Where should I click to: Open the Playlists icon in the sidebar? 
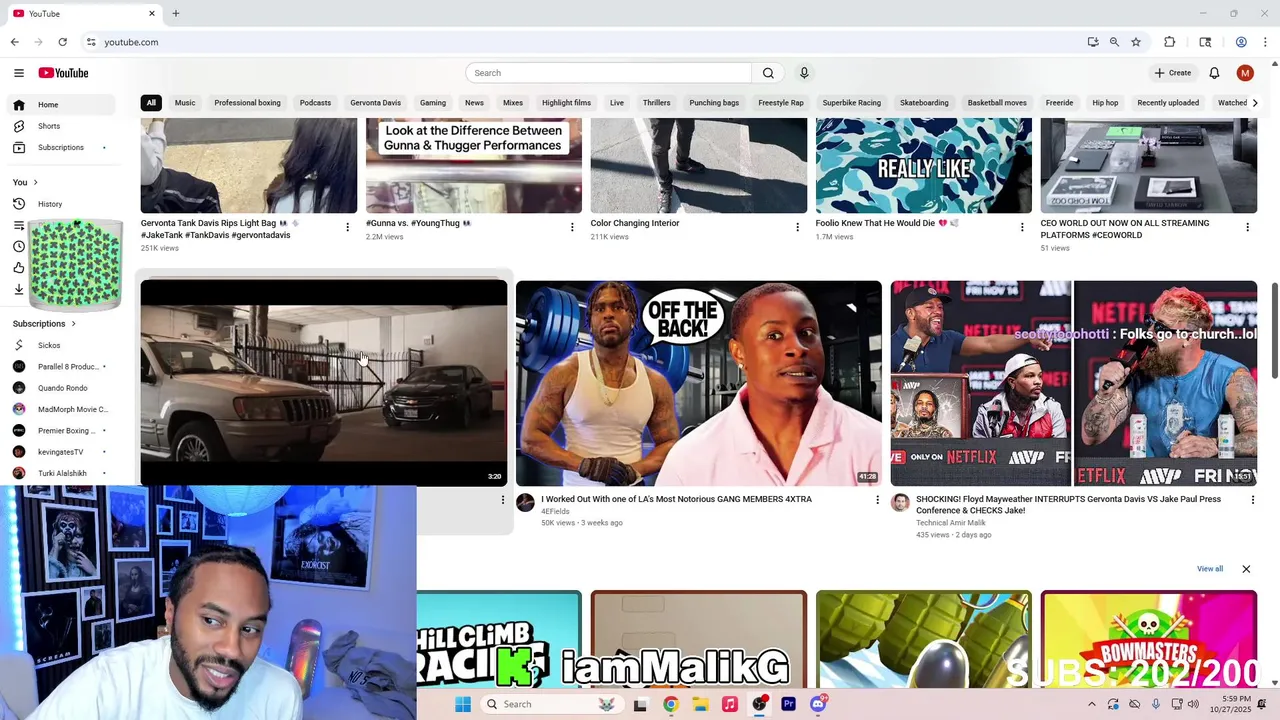pos(19,226)
